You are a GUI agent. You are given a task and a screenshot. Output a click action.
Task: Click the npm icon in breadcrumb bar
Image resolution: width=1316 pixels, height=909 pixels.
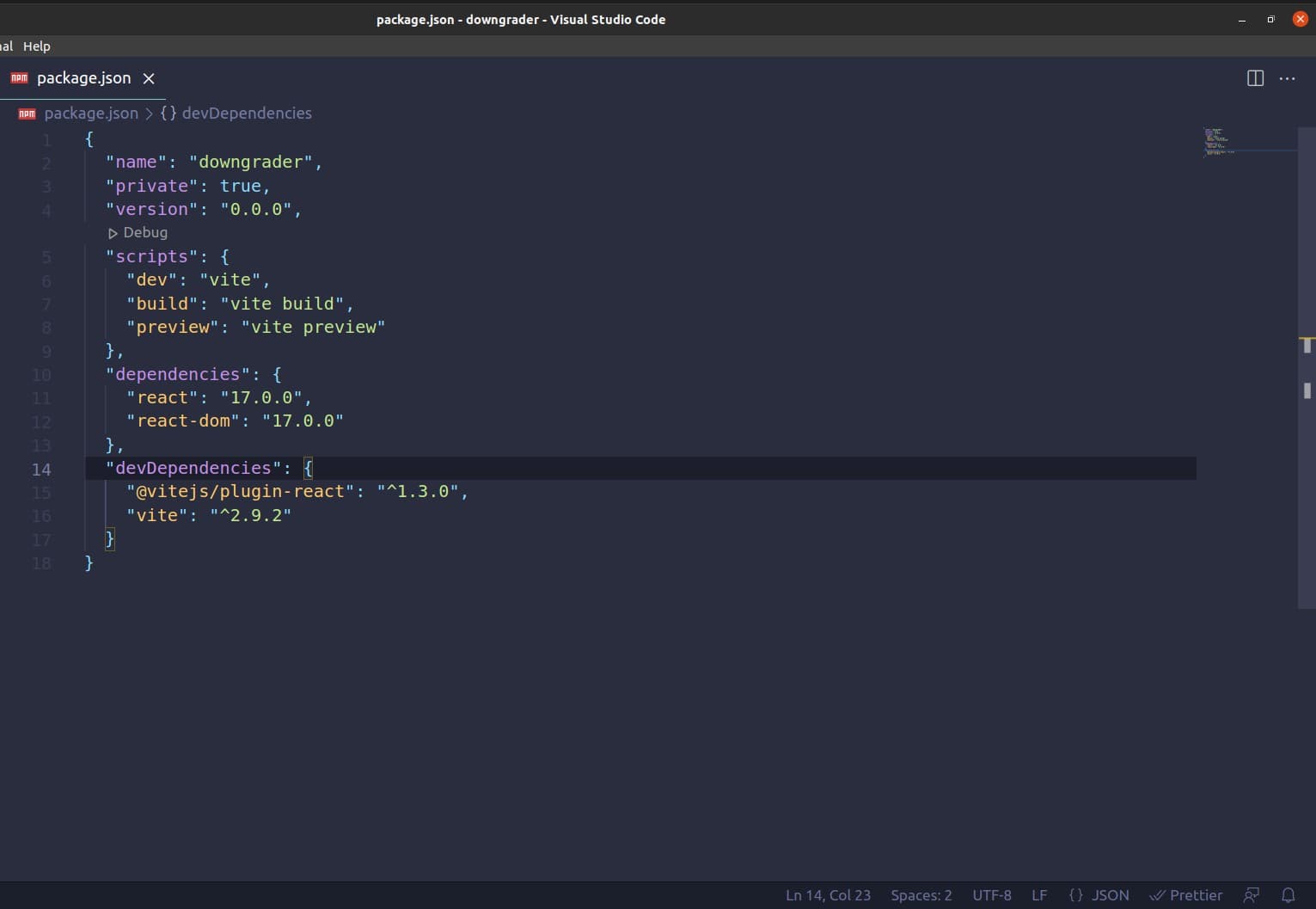pos(27,114)
